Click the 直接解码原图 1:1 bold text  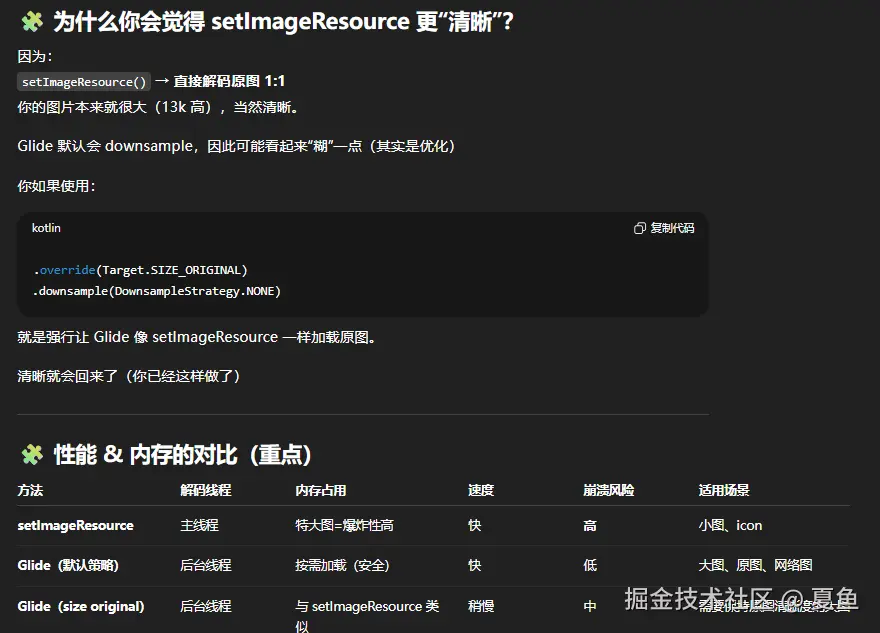click(x=229, y=81)
